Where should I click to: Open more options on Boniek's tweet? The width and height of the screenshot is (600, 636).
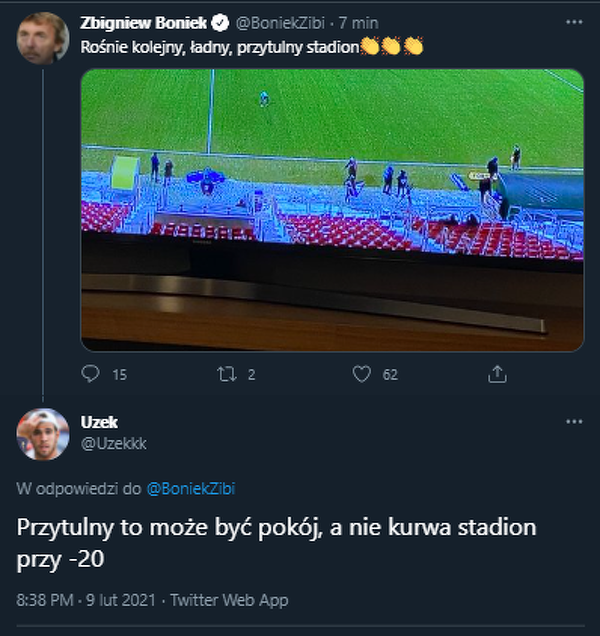pyautogui.click(x=574, y=21)
